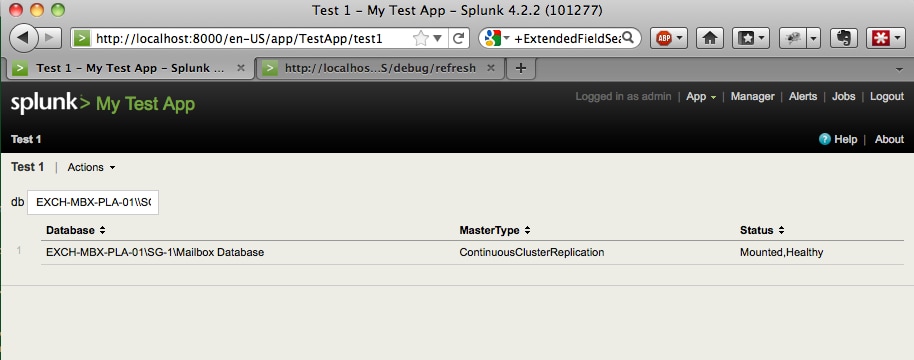The height and width of the screenshot is (360, 914).
Task: Close the debug/refresh browser tab
Action: coord(491,68)
